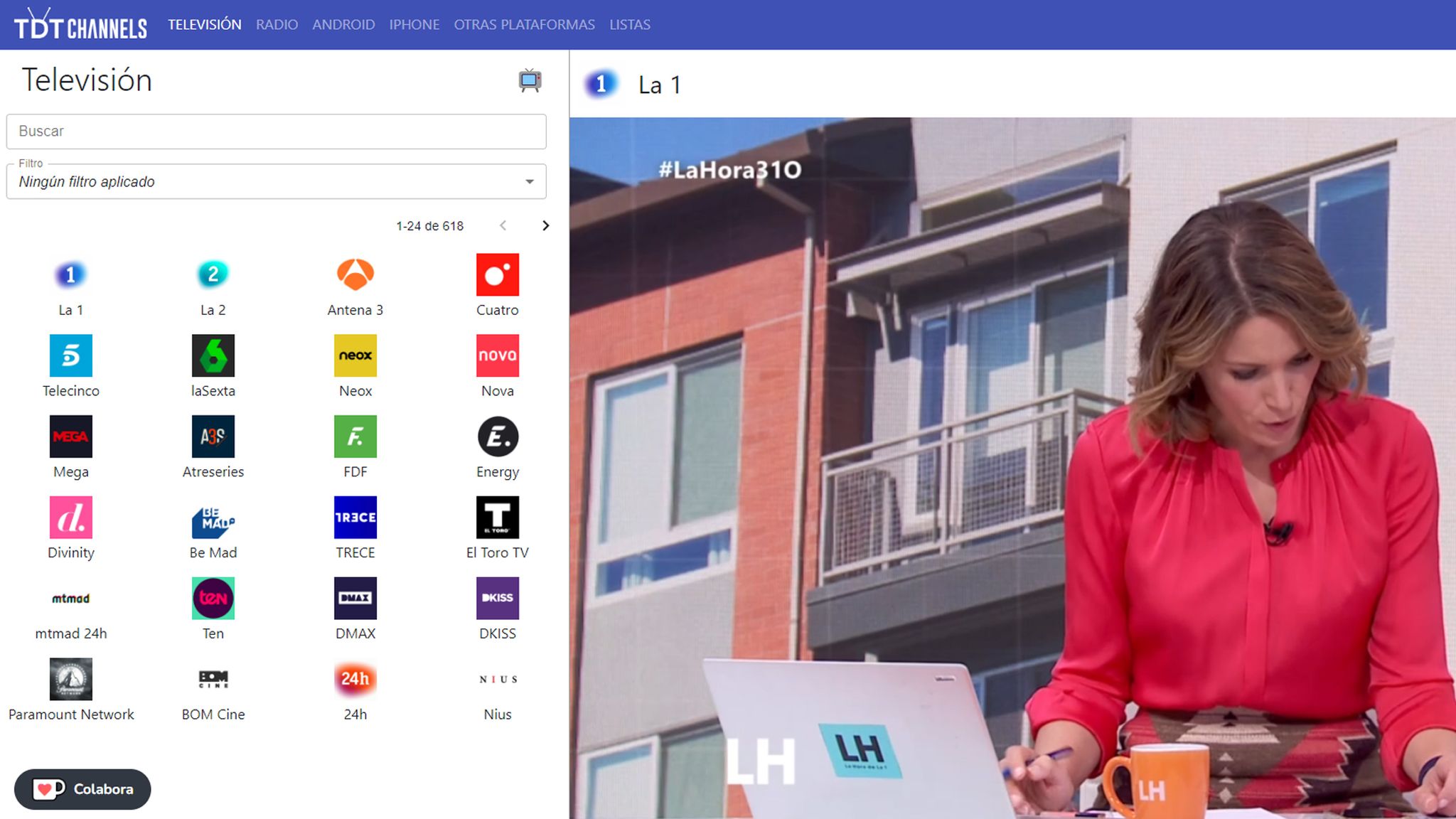Viewport: 1456px width, 819px height.
Task: Open the Filtro dropdown
Action: click(x=528, y=181)
